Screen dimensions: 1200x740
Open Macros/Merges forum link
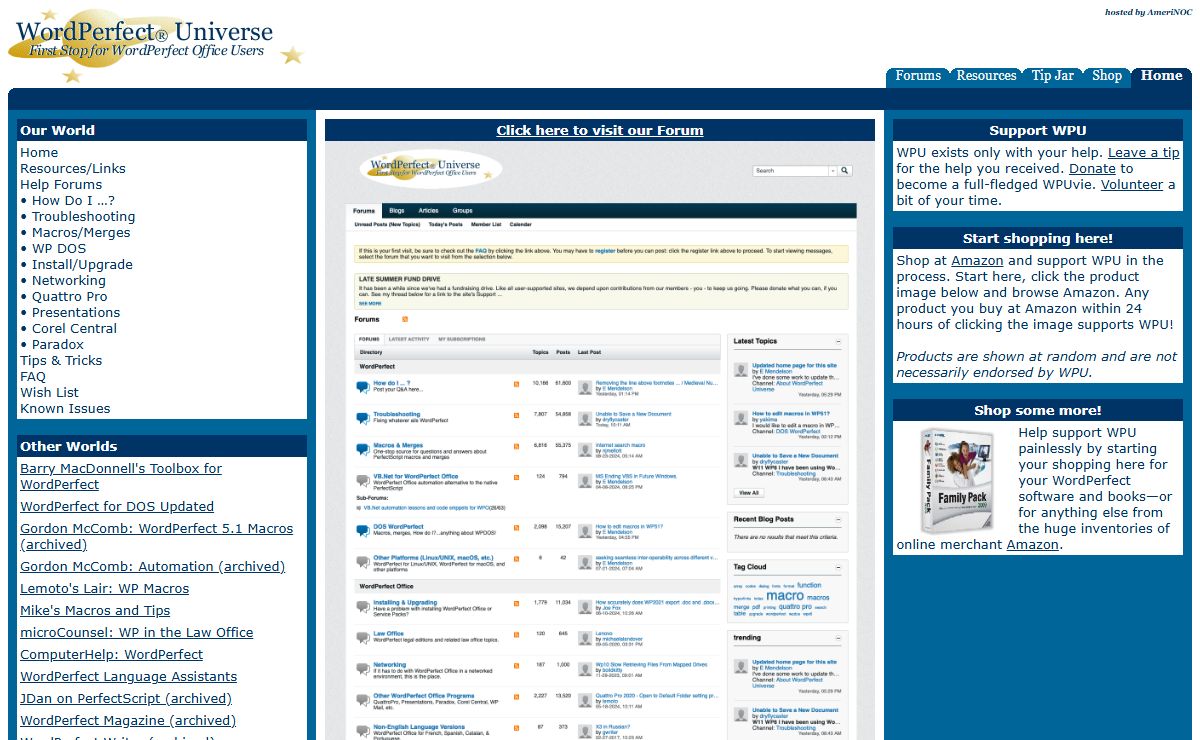point(81,233)
